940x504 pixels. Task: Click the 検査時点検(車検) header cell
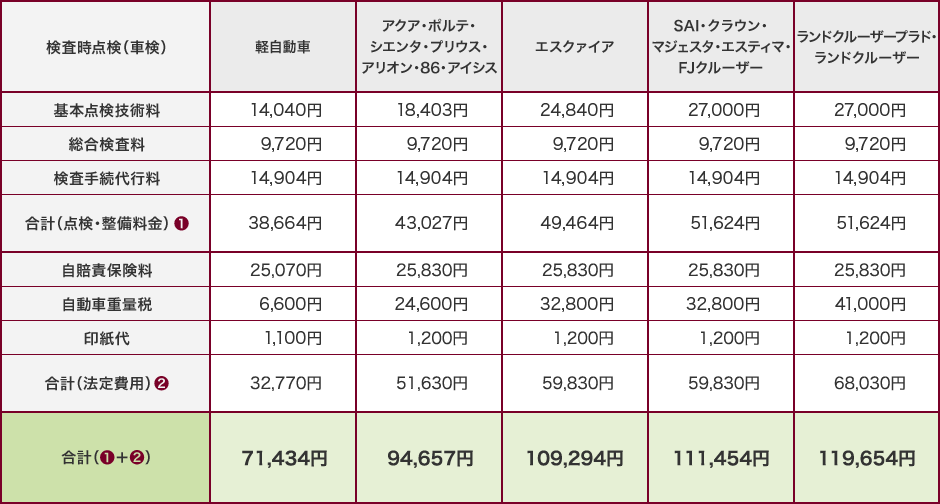click(106, 47)
